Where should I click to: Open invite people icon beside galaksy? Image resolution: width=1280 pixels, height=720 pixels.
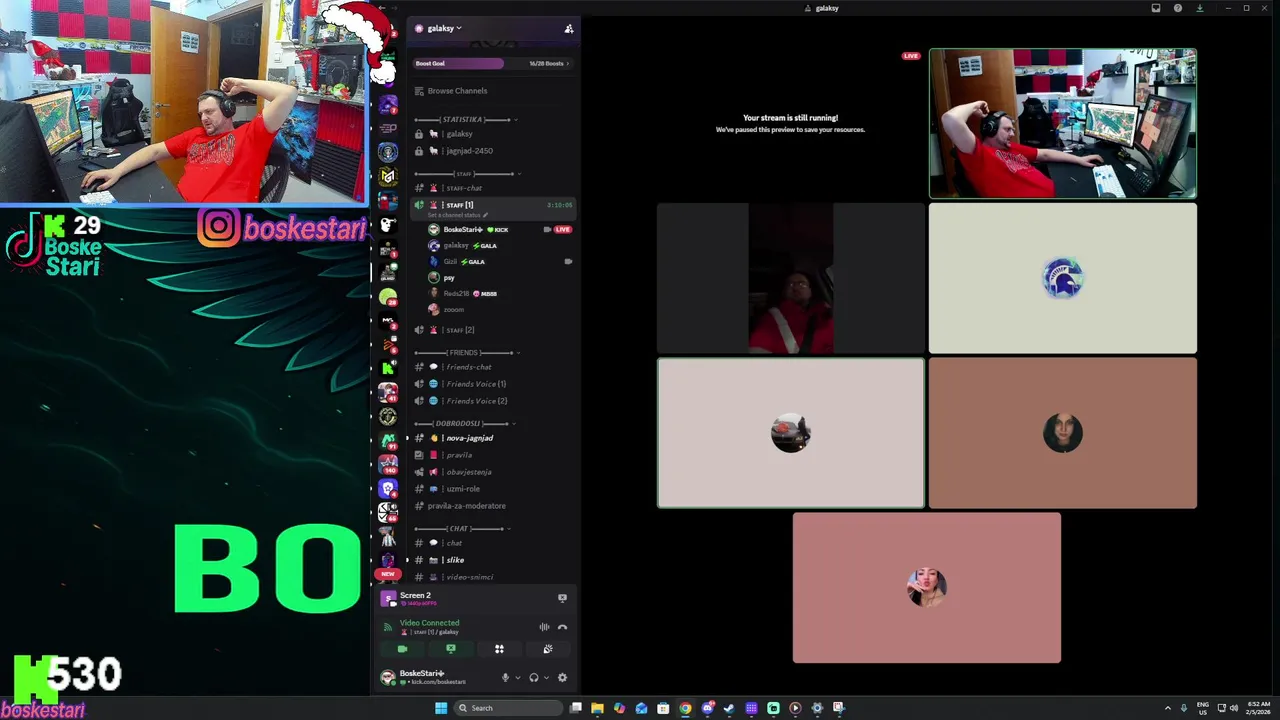tap(568, 29)
